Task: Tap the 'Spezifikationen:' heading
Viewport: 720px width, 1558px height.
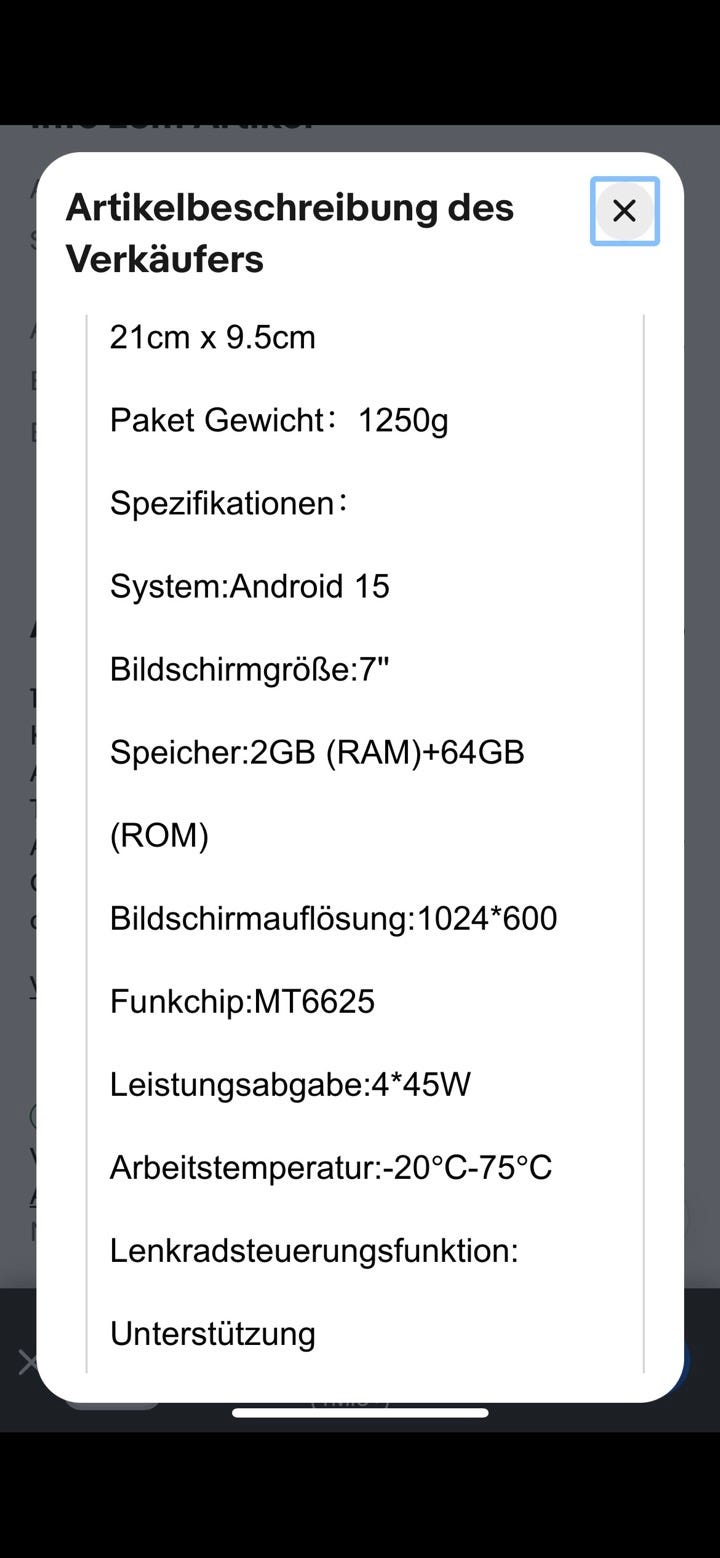Action: 229,503
